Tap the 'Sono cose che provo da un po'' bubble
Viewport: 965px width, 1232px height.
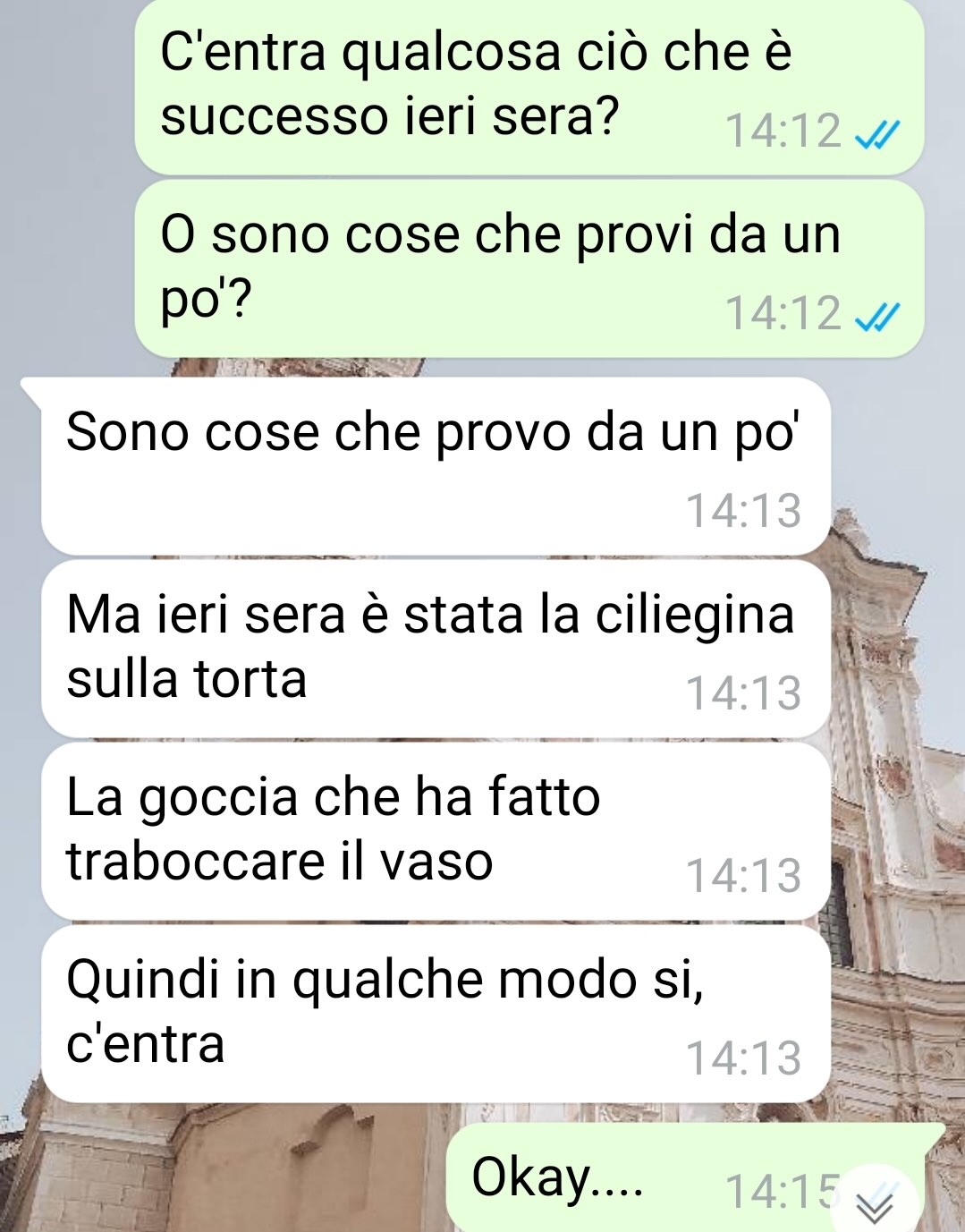tap(436, 466)
